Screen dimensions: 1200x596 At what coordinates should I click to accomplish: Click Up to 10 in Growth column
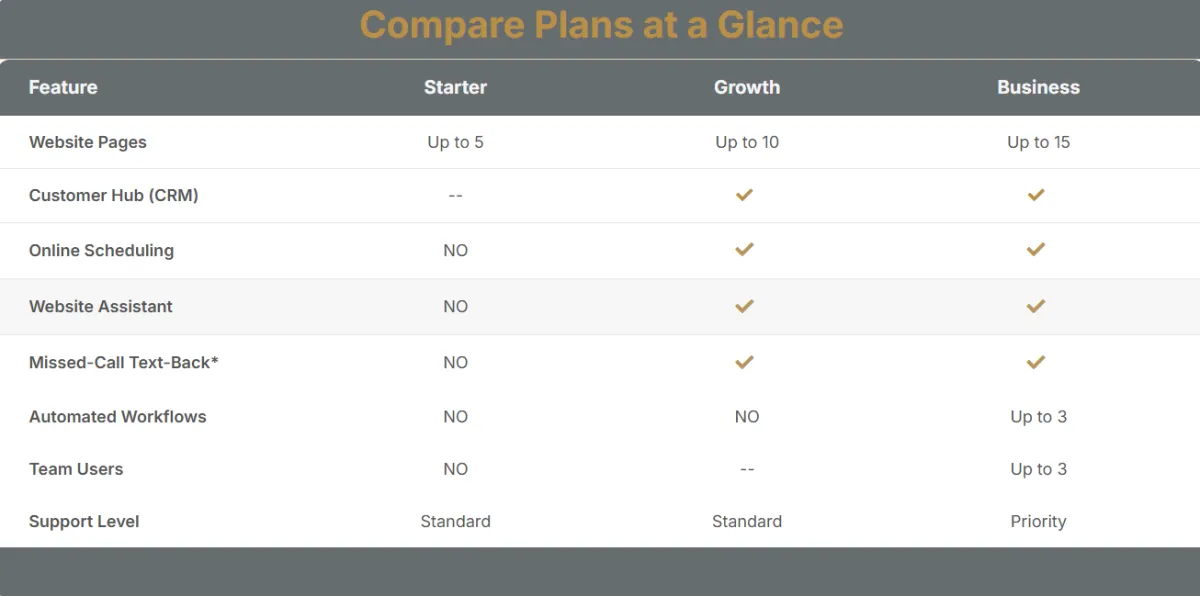[747, 142]
